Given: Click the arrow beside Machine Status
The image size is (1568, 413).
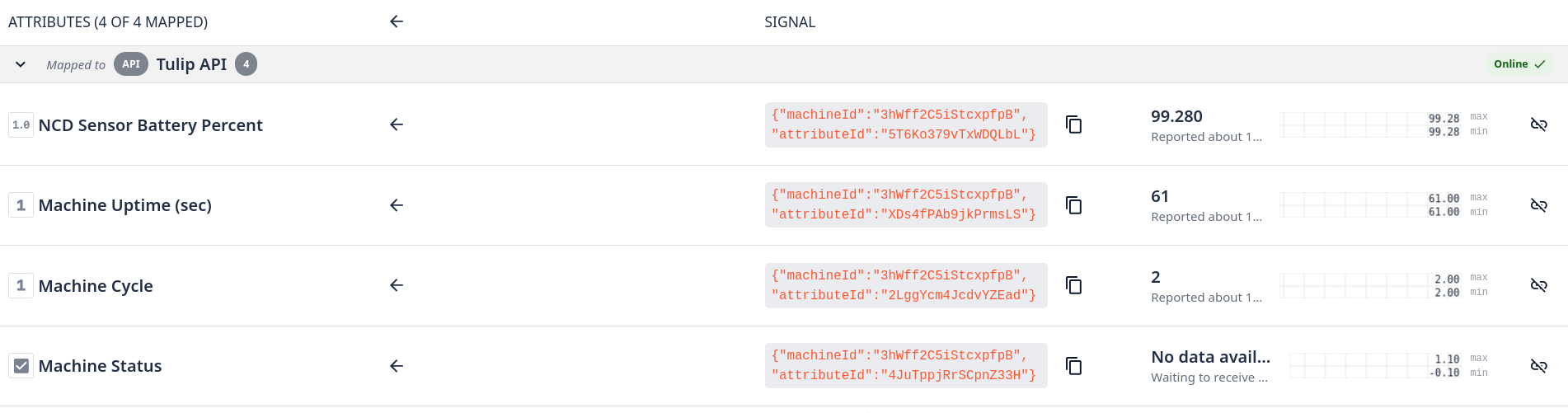Looking at the screenshot, I should point(397,366).
